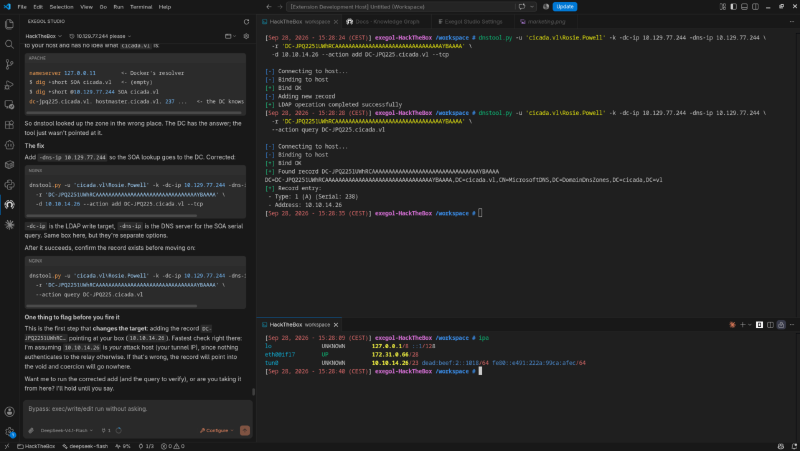Toggle bottom panel visibility
The width and height of the screenshot is (800, 451).
744,7
